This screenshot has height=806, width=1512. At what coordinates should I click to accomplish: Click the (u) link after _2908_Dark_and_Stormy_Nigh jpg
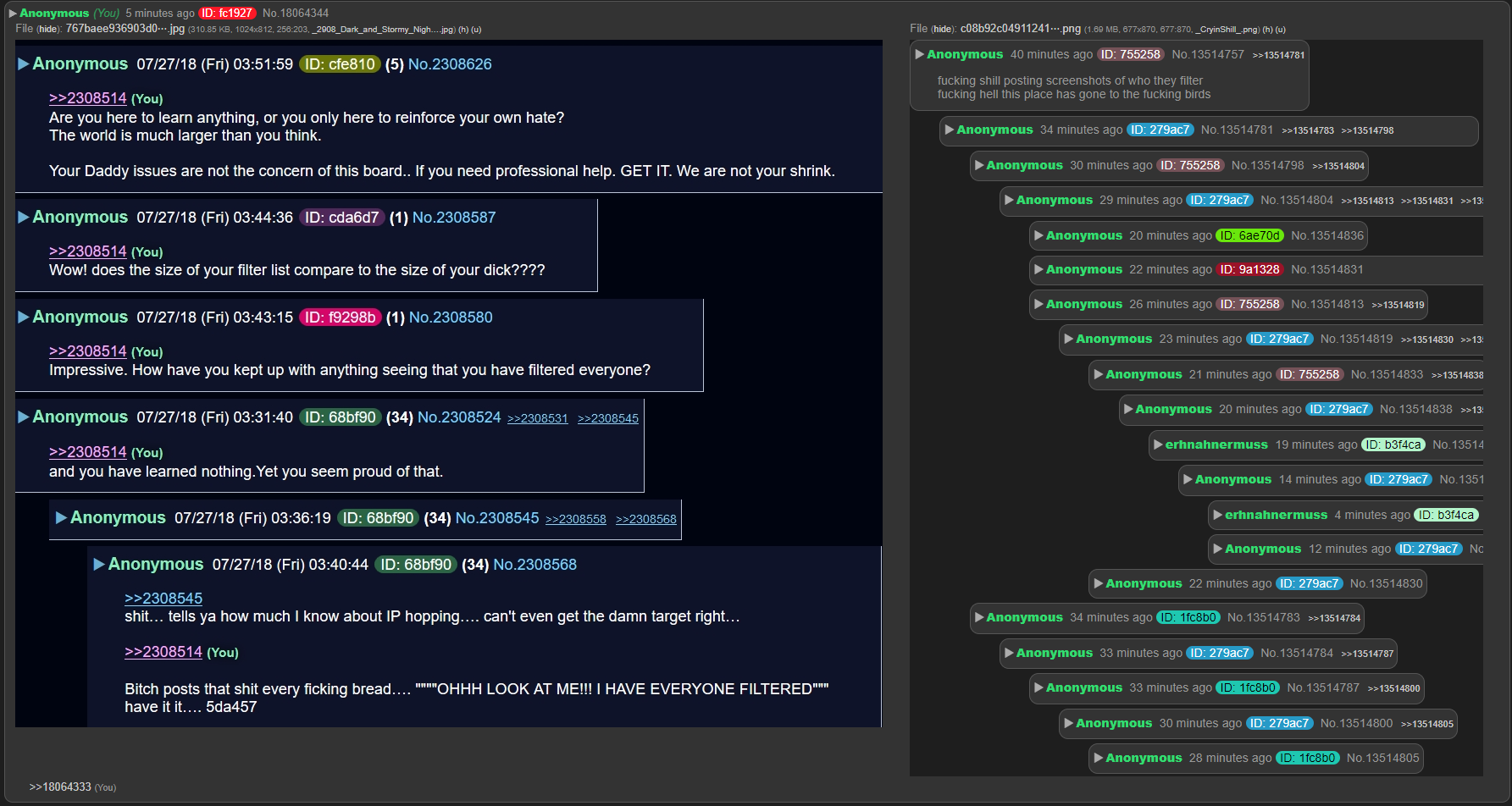[476, 30]
